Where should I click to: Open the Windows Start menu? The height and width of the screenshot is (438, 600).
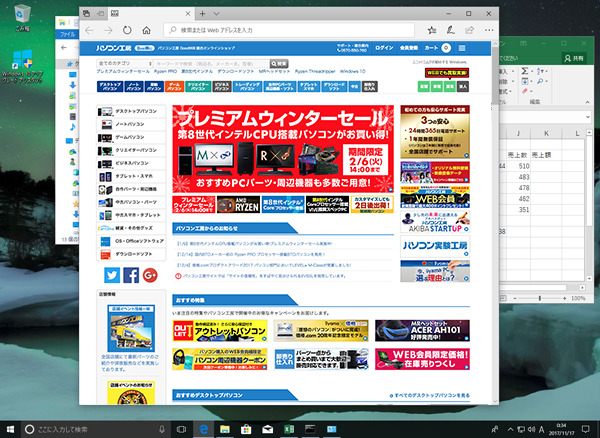click(10, 429)
